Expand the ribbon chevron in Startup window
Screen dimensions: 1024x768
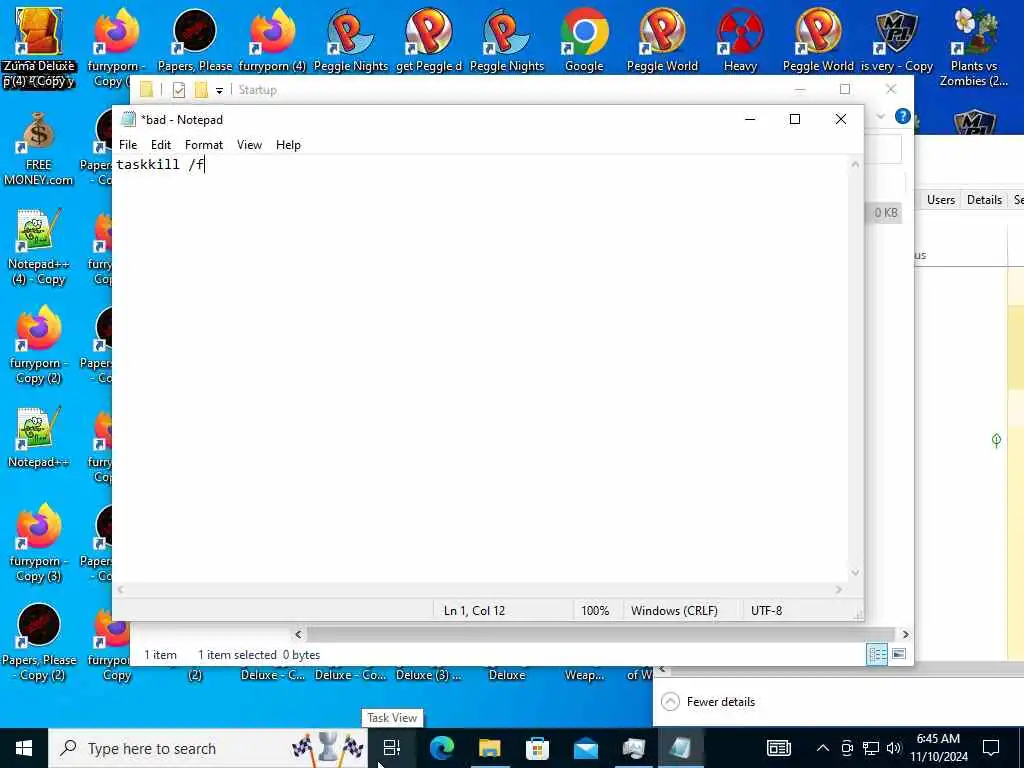(x=880, y=116)
